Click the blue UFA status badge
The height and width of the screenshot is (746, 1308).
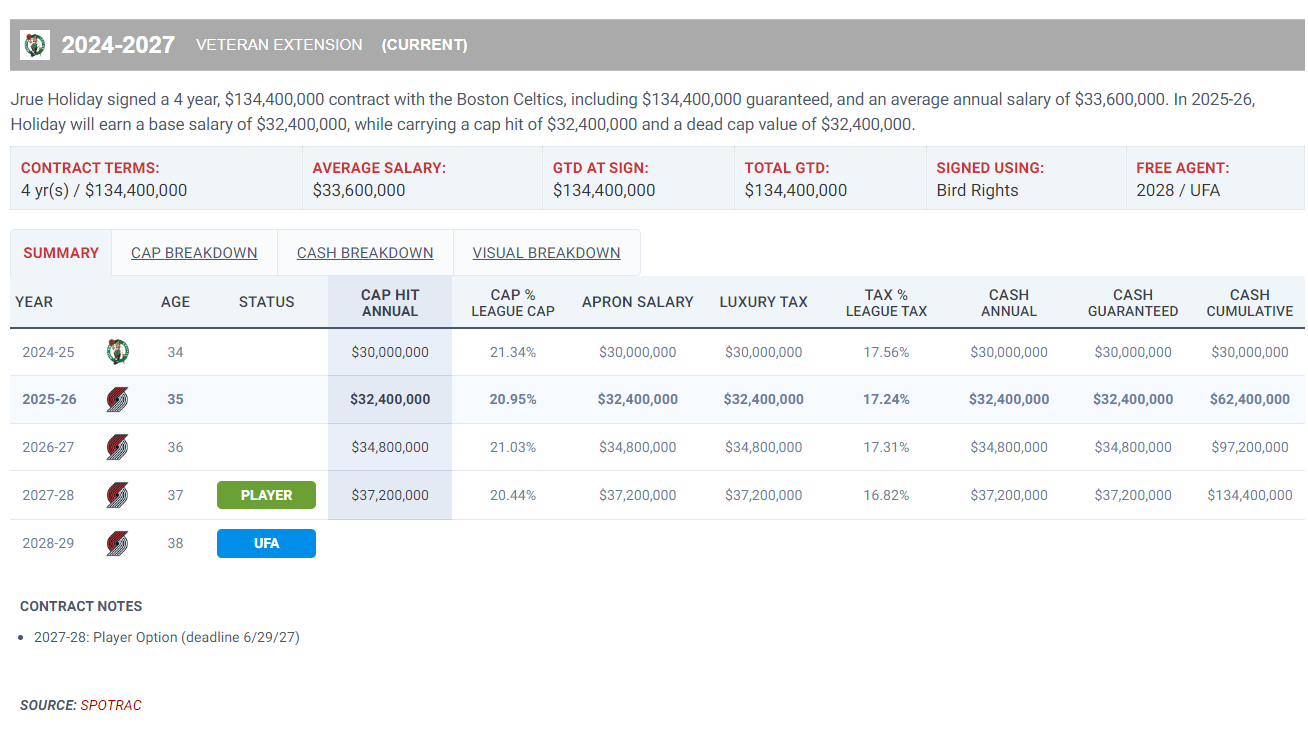266,543
